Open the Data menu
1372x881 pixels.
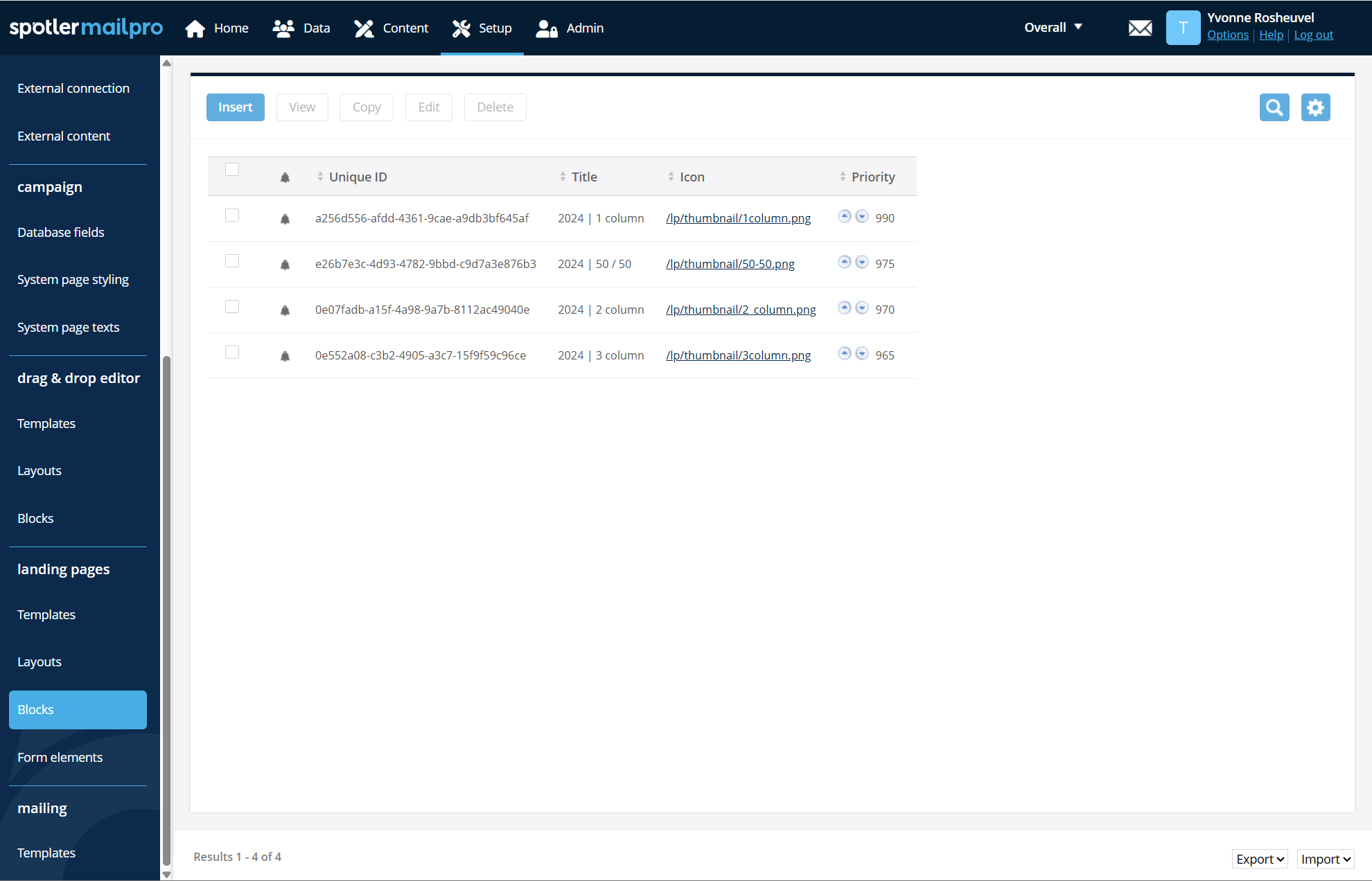tap(301, 28)
